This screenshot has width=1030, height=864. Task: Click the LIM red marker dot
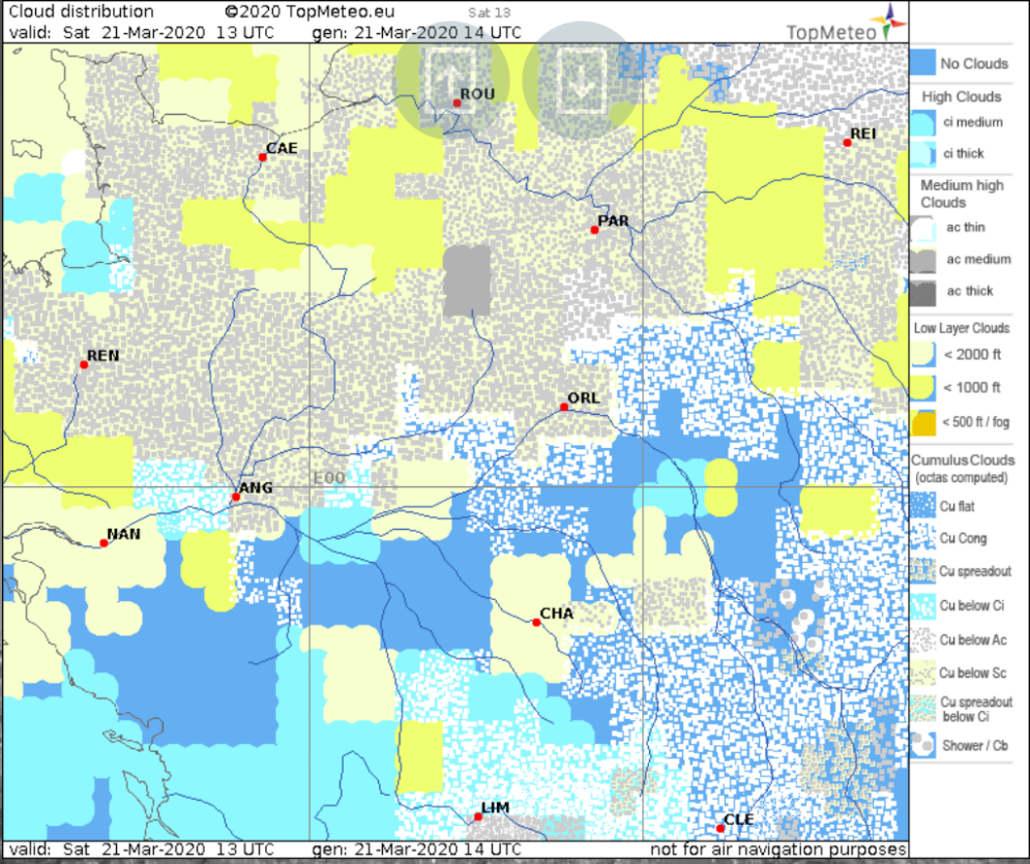coord(478,817)
